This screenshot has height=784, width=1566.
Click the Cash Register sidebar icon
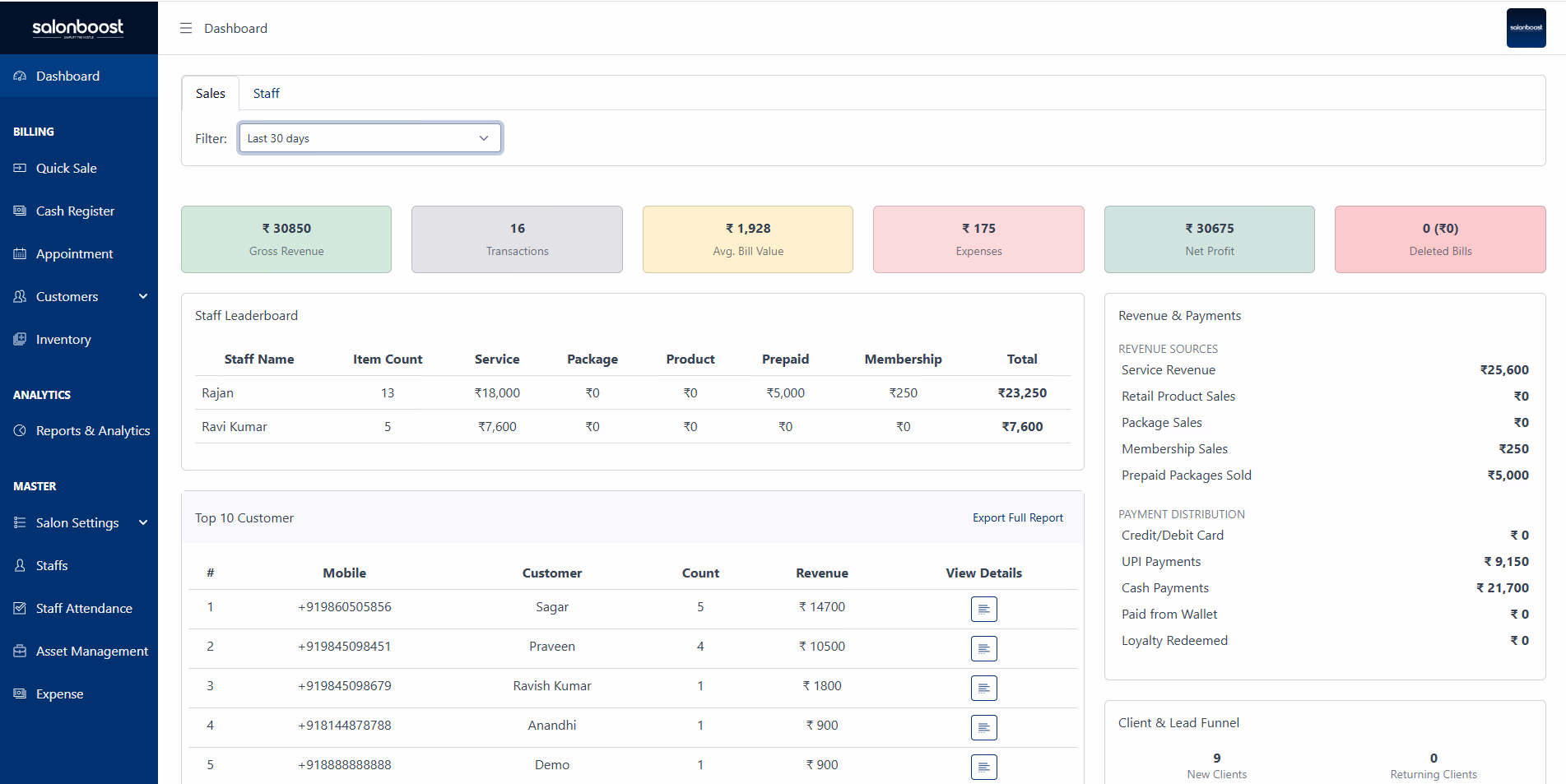click(20, 211)
